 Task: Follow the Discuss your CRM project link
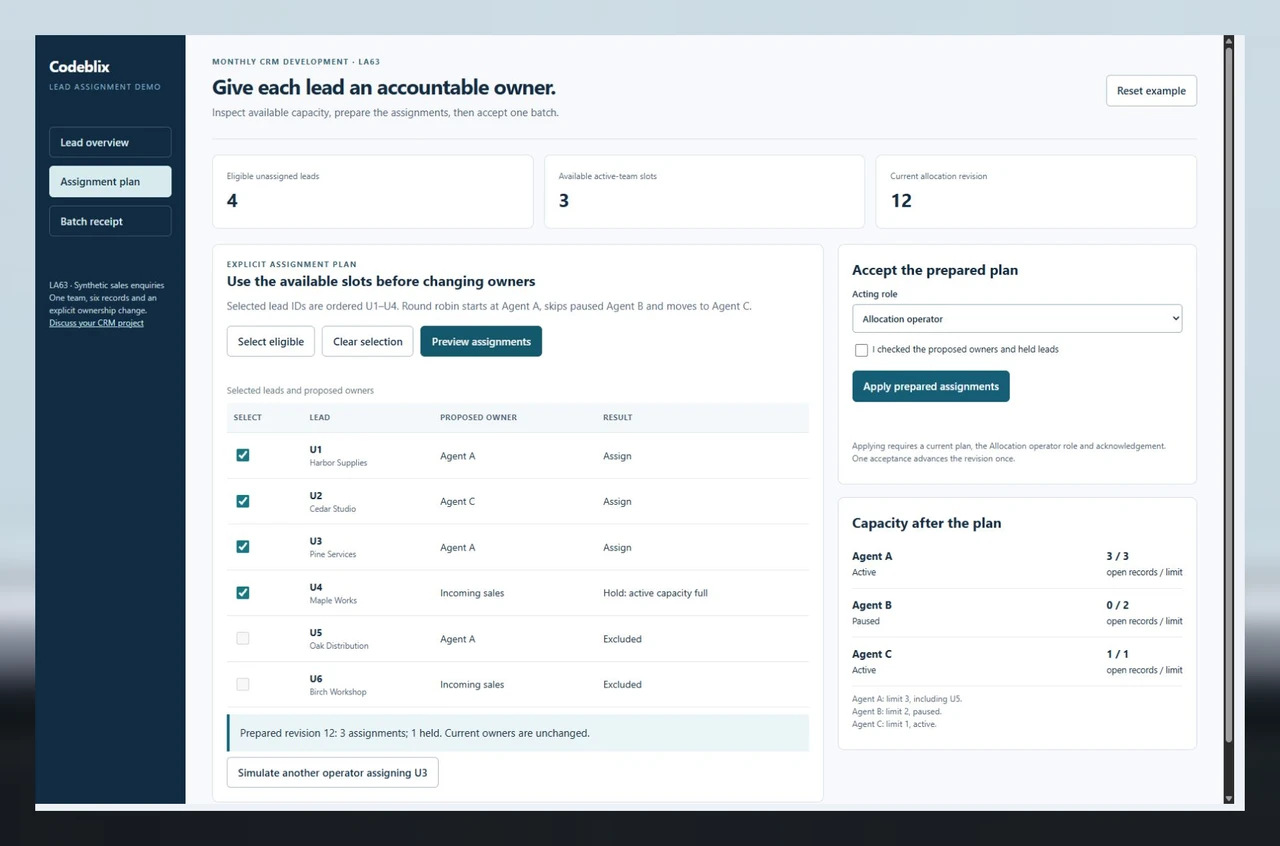(x=96, y=323)
